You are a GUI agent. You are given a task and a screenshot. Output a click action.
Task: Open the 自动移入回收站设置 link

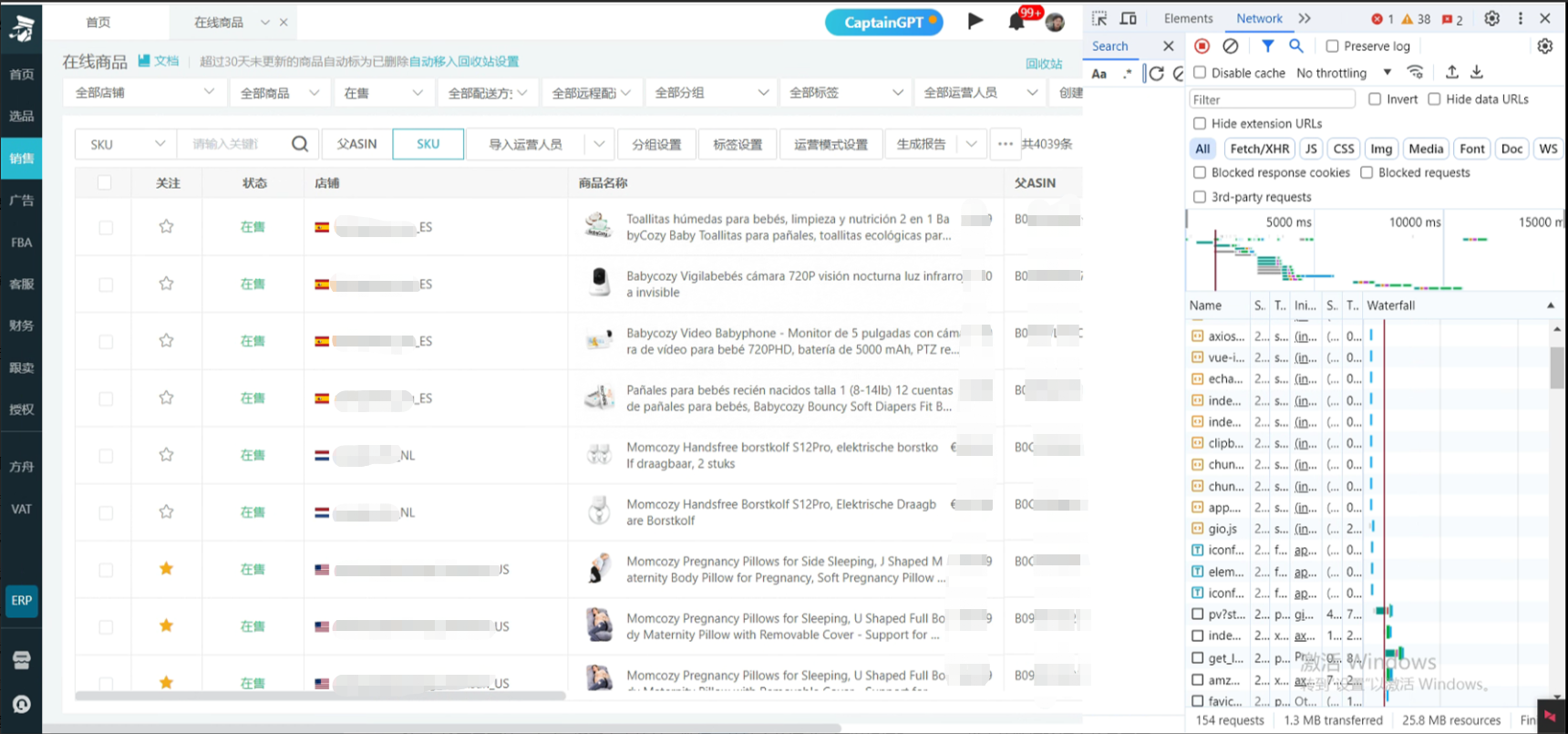click(x=464, y=62)
